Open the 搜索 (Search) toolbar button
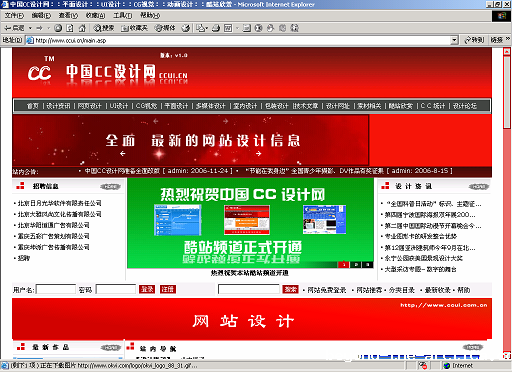The height and width of the screenshot is (372, 512). coord(104,28)
